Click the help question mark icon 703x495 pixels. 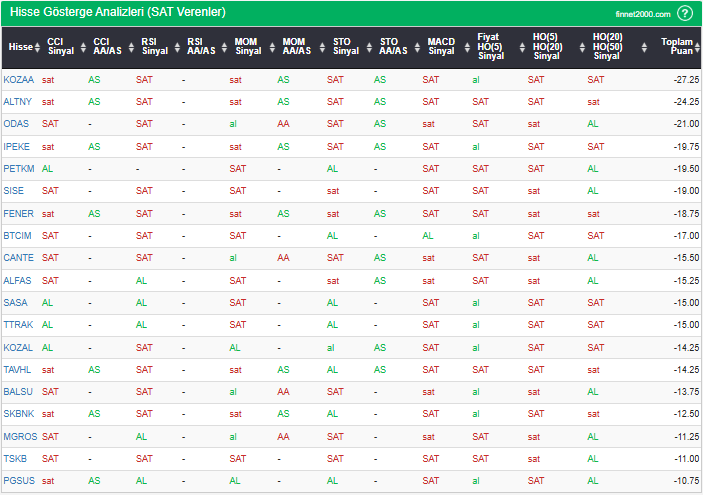685,13
